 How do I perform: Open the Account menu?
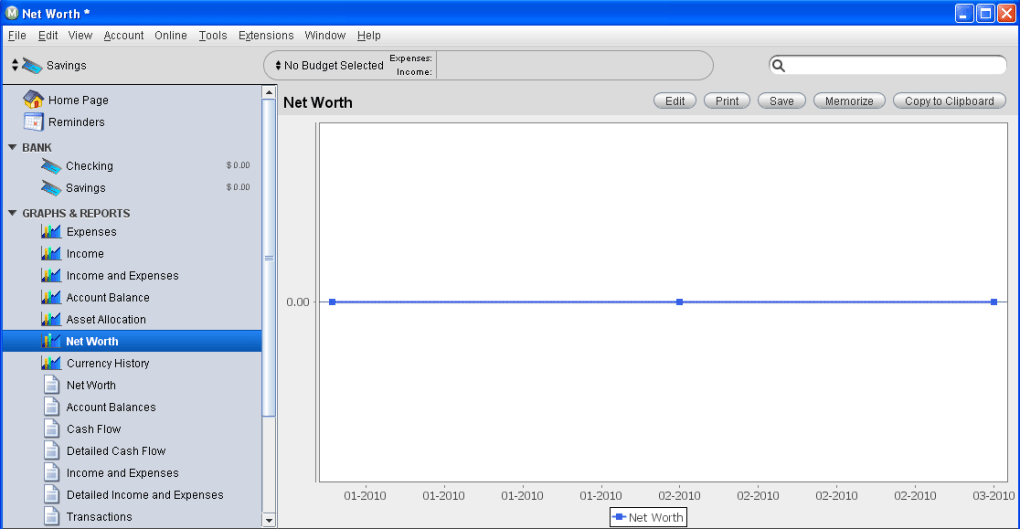124,35
